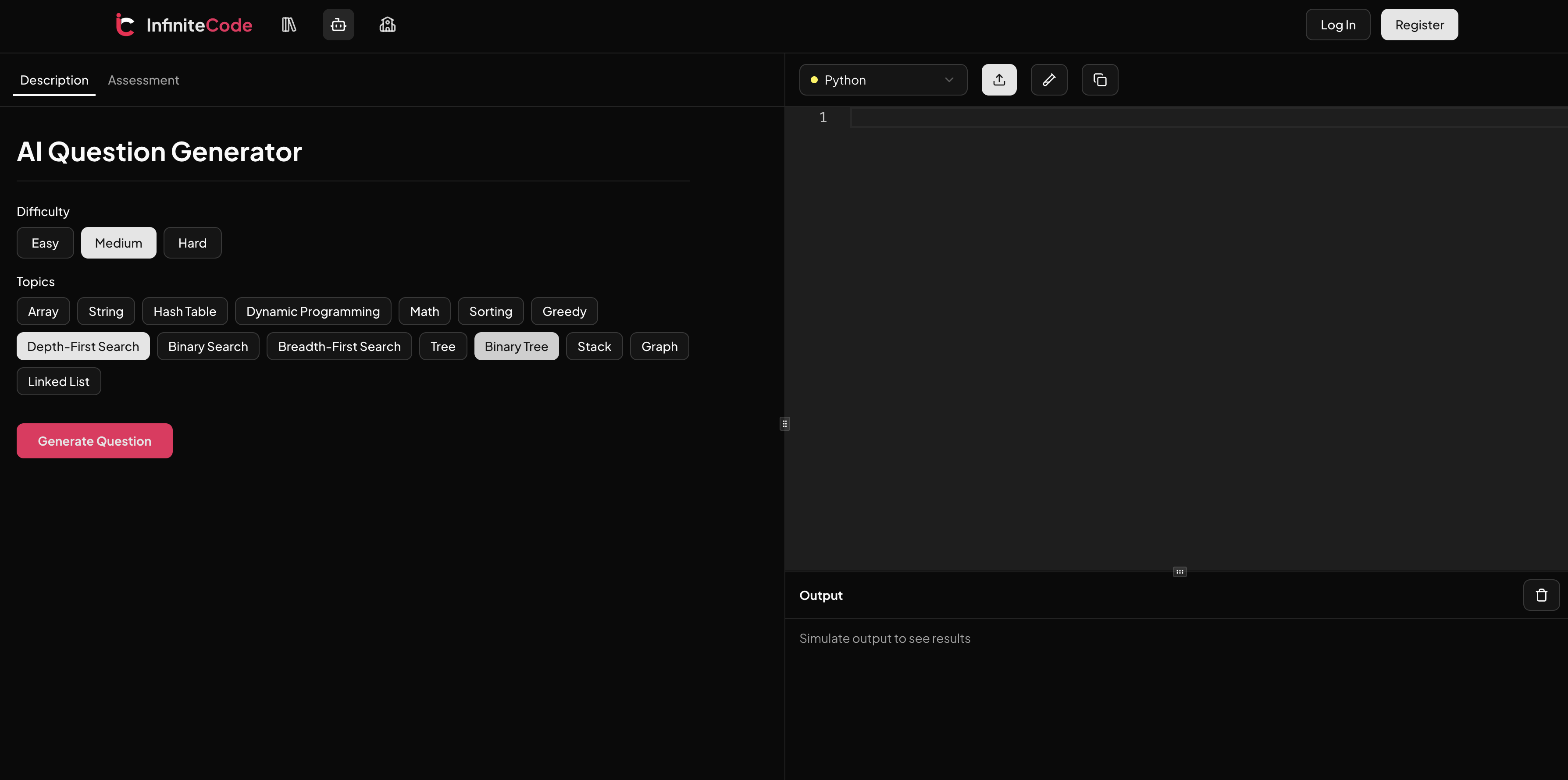Select Easy difficulty
This screenshot has width=1568, height=780.
[x=45, y=243]
